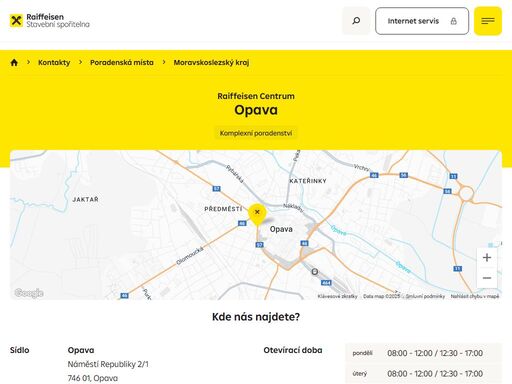Click the Kateřinky district label on map
The height and width of the screenshot is (384, 512).
308,181
